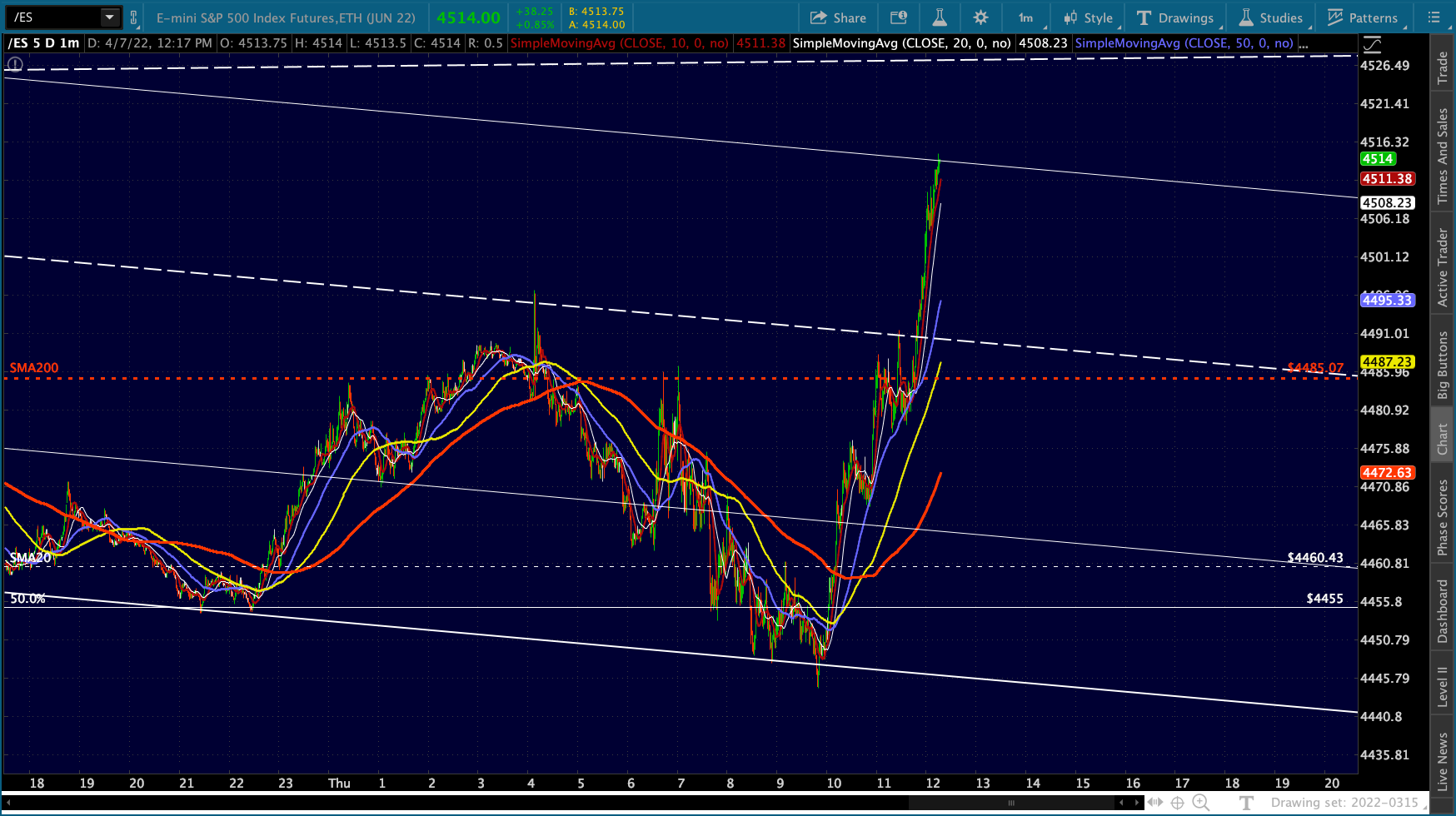
Task: Open the Style menu
Action: click(x=1088, y=17)
